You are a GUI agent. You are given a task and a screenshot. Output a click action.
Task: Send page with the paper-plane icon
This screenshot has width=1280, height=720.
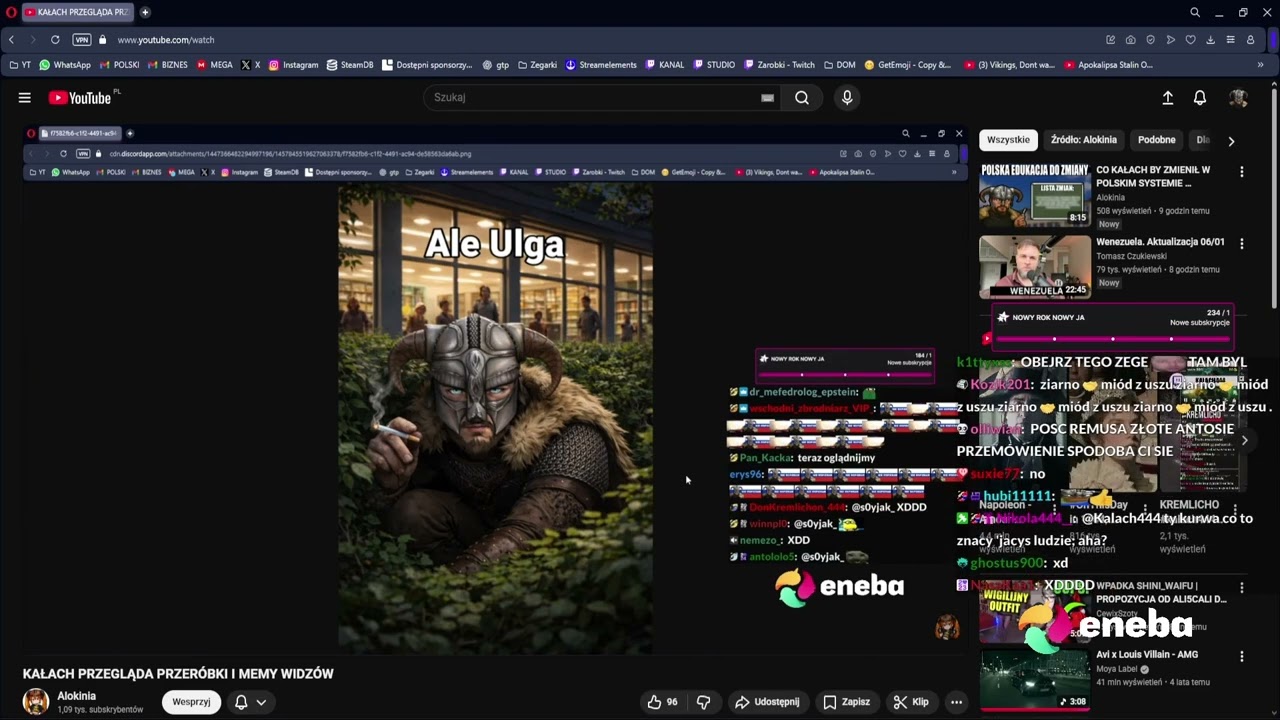tap(1170, 40)
